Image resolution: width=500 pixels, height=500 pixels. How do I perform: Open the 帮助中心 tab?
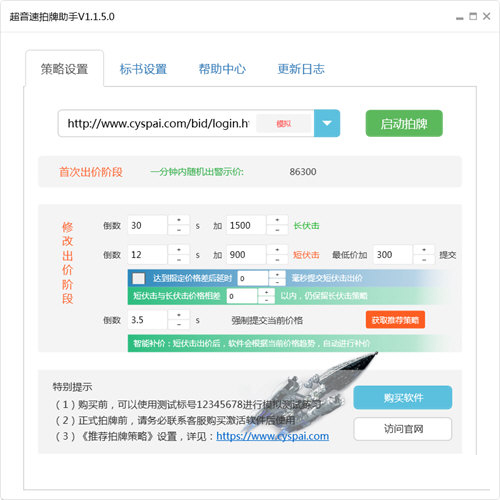click(222, 69)
